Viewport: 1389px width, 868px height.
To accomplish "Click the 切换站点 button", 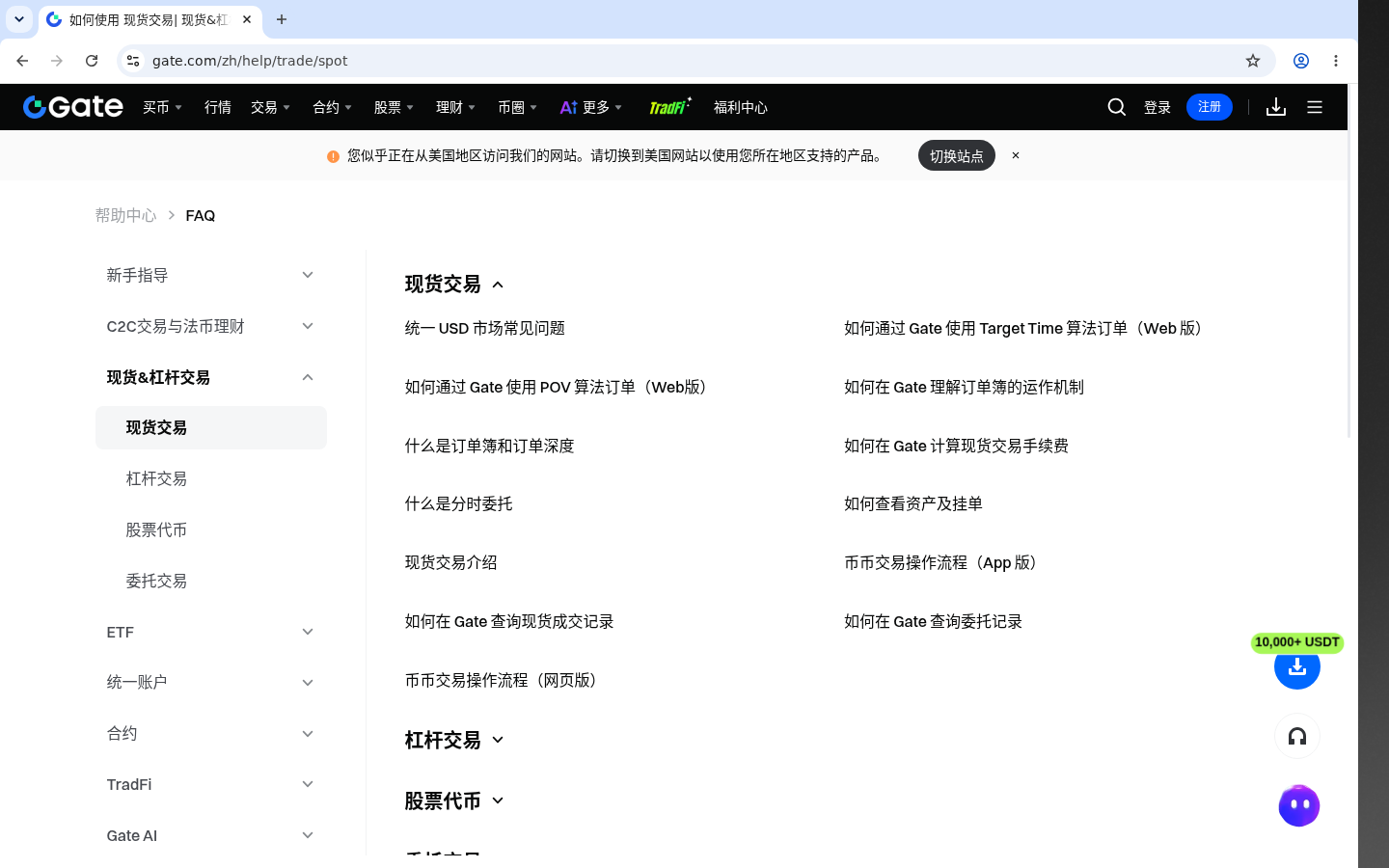I will click(x=957, y=155).
